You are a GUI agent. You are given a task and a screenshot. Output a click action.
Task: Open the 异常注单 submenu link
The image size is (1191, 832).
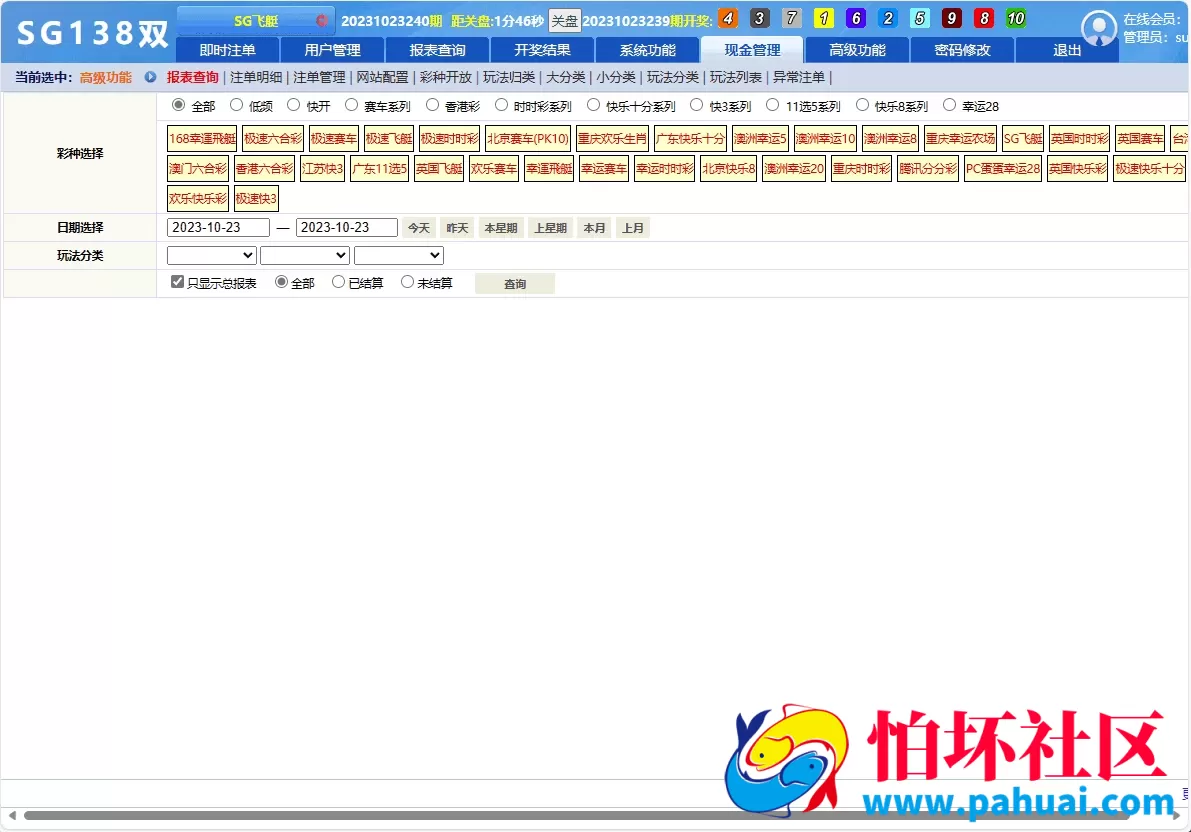798,78
